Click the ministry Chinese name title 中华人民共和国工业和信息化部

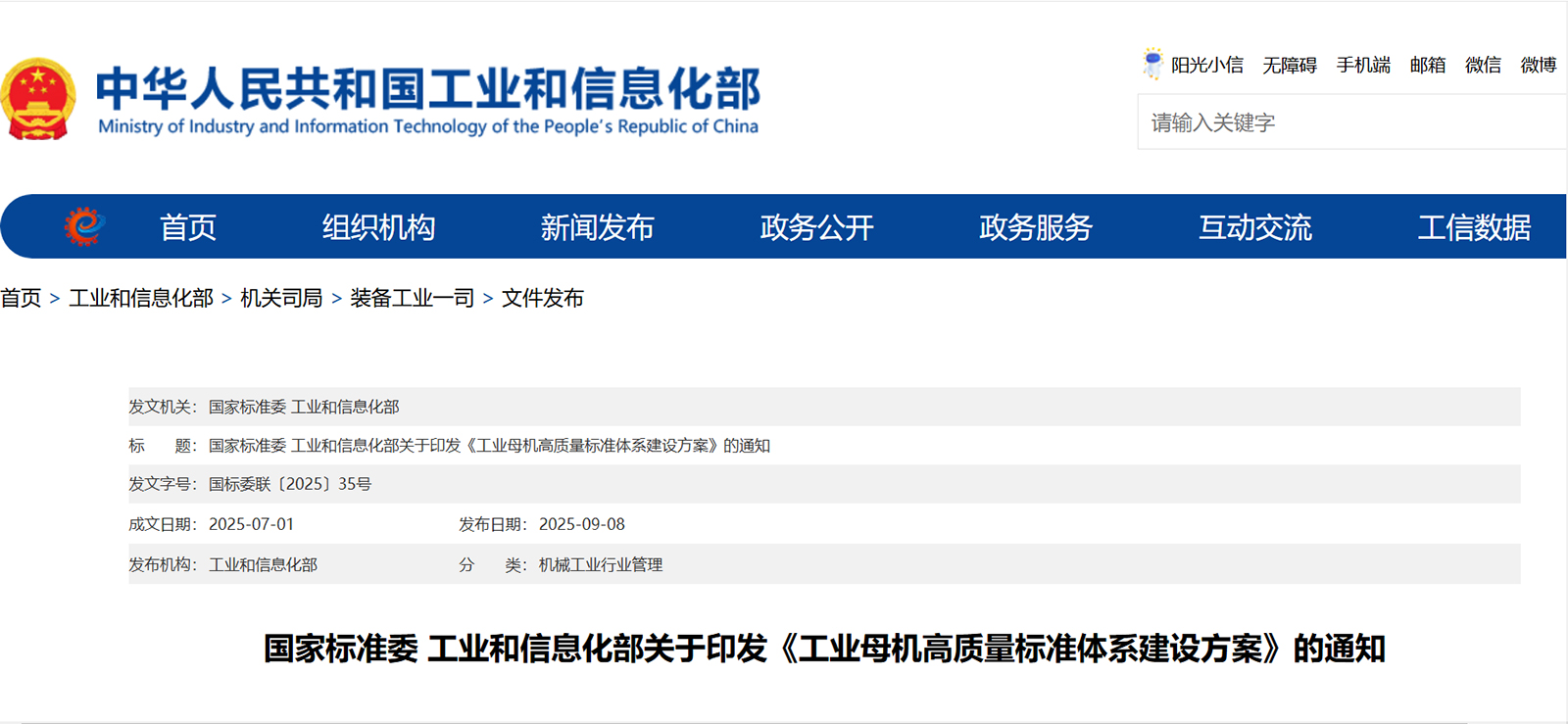click(x=427, y=88)
